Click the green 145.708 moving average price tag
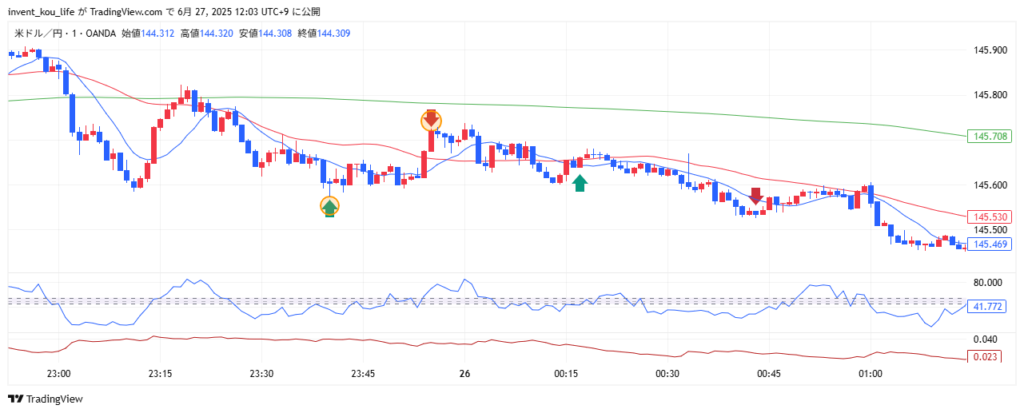 point(988,137)
